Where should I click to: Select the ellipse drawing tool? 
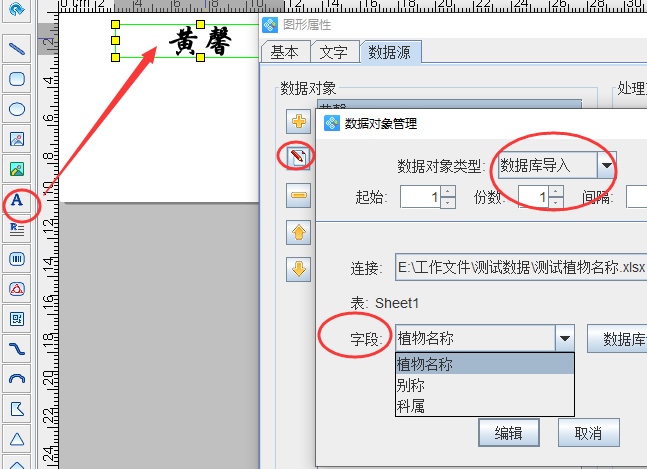(17, 109)
